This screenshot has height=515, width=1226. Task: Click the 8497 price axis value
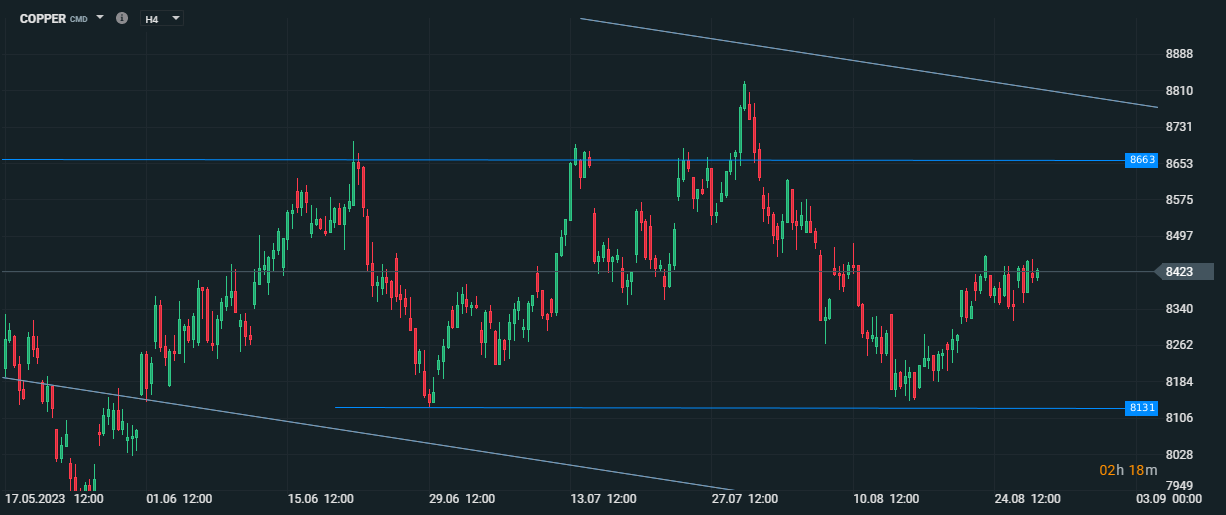click(x=1180, y=236)
